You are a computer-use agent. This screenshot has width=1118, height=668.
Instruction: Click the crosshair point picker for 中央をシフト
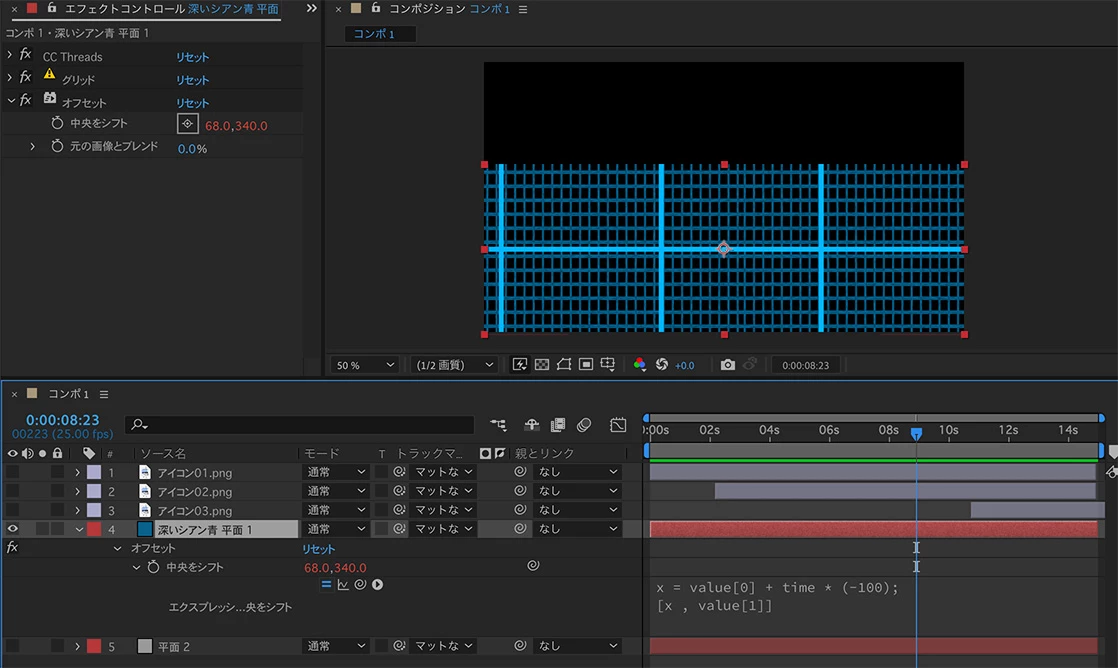point(188,124)
